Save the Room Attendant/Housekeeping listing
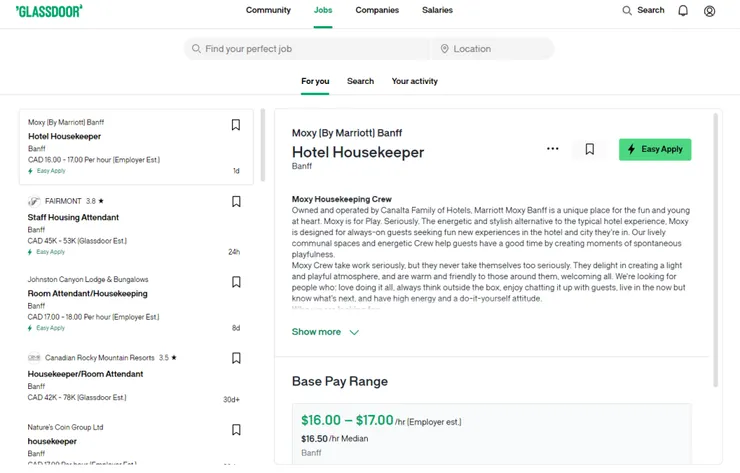740x473 pixels. tap(236, 282)
